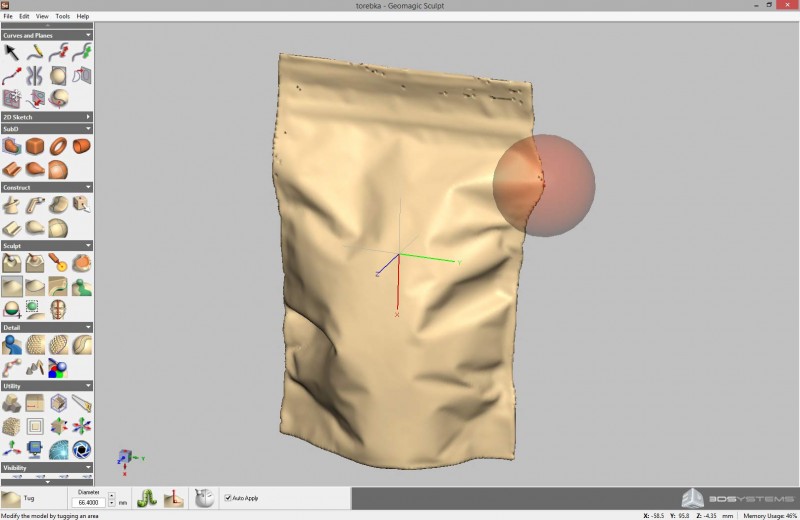The image size is (800, 520).
Task: Collapse the Utility section
Action: 88,386
